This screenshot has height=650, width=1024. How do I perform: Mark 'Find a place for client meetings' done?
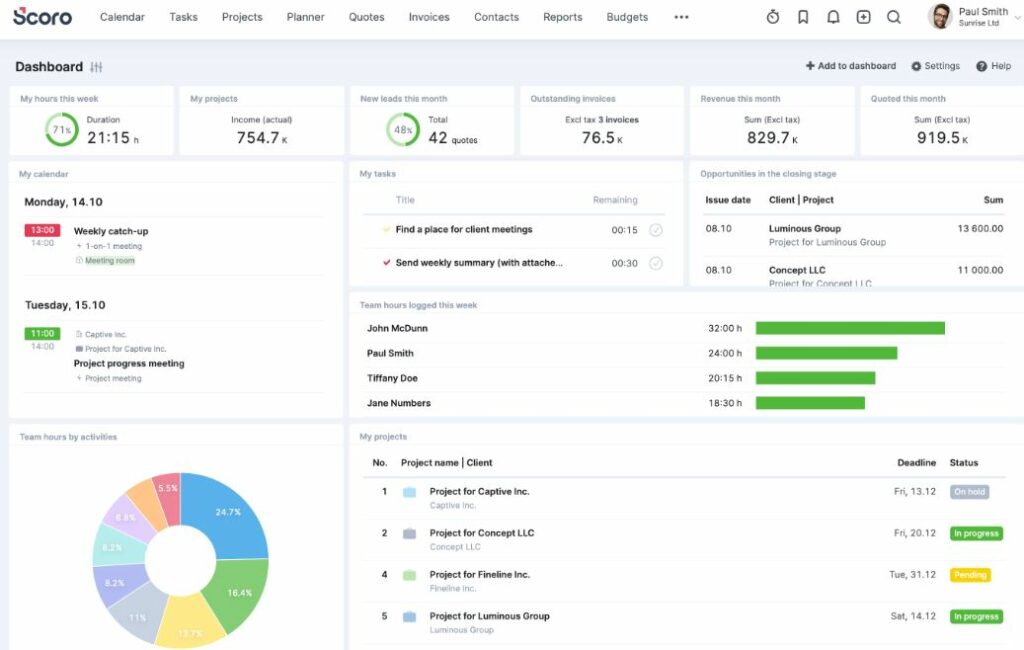click(656, 230)
